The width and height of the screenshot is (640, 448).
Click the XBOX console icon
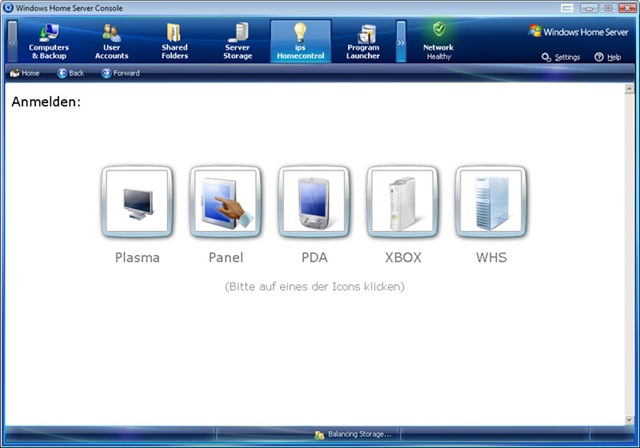coord(403,202)
